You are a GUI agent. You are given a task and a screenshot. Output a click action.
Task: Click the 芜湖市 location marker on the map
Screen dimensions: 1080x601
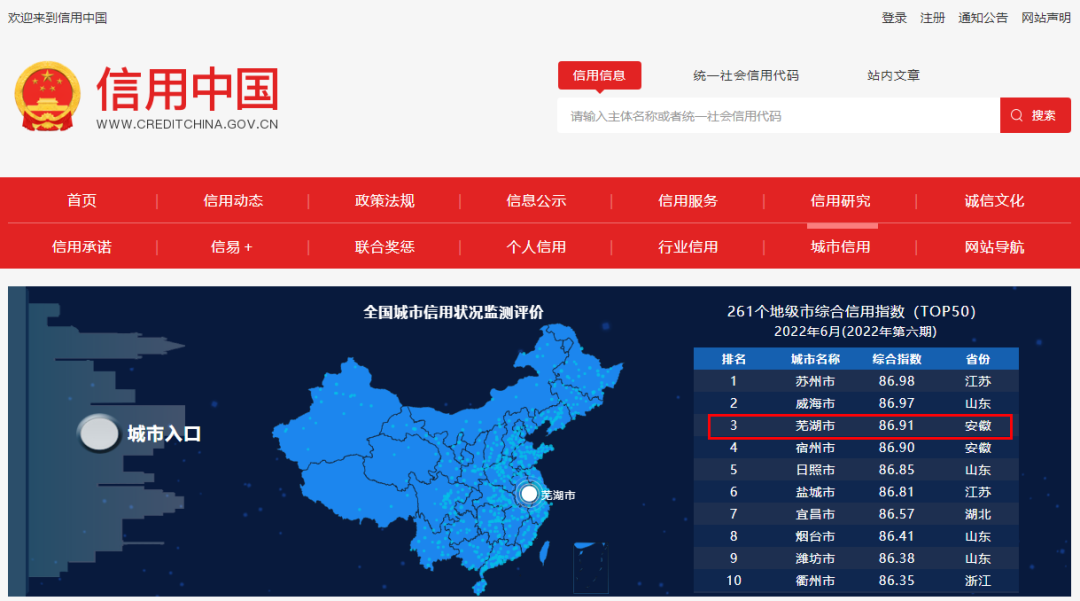(530, 492)
